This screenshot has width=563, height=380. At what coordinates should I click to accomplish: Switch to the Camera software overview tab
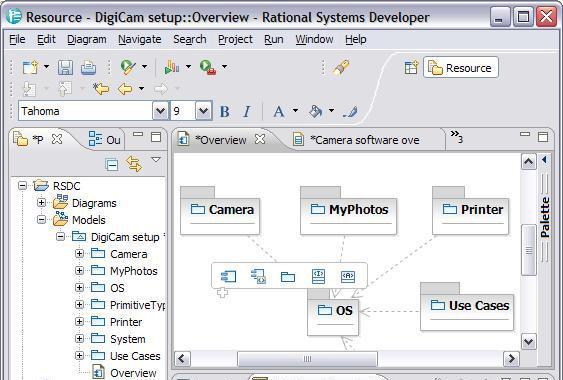tap(364, 140)
